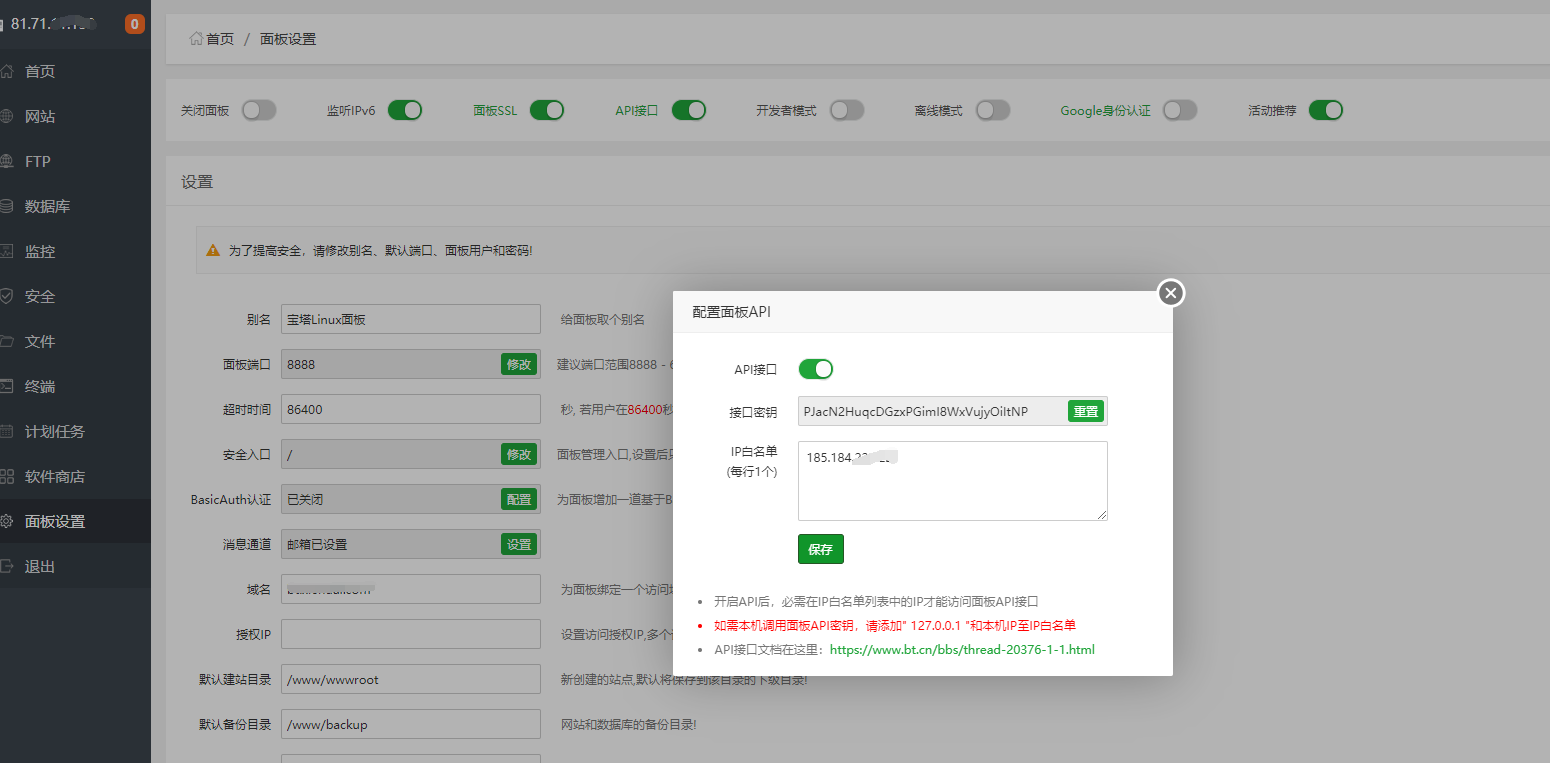The height and width of the screenshot is (763, 1550).
Task: Click 修改 button next to 面板端口
Action: coord(519,364)
